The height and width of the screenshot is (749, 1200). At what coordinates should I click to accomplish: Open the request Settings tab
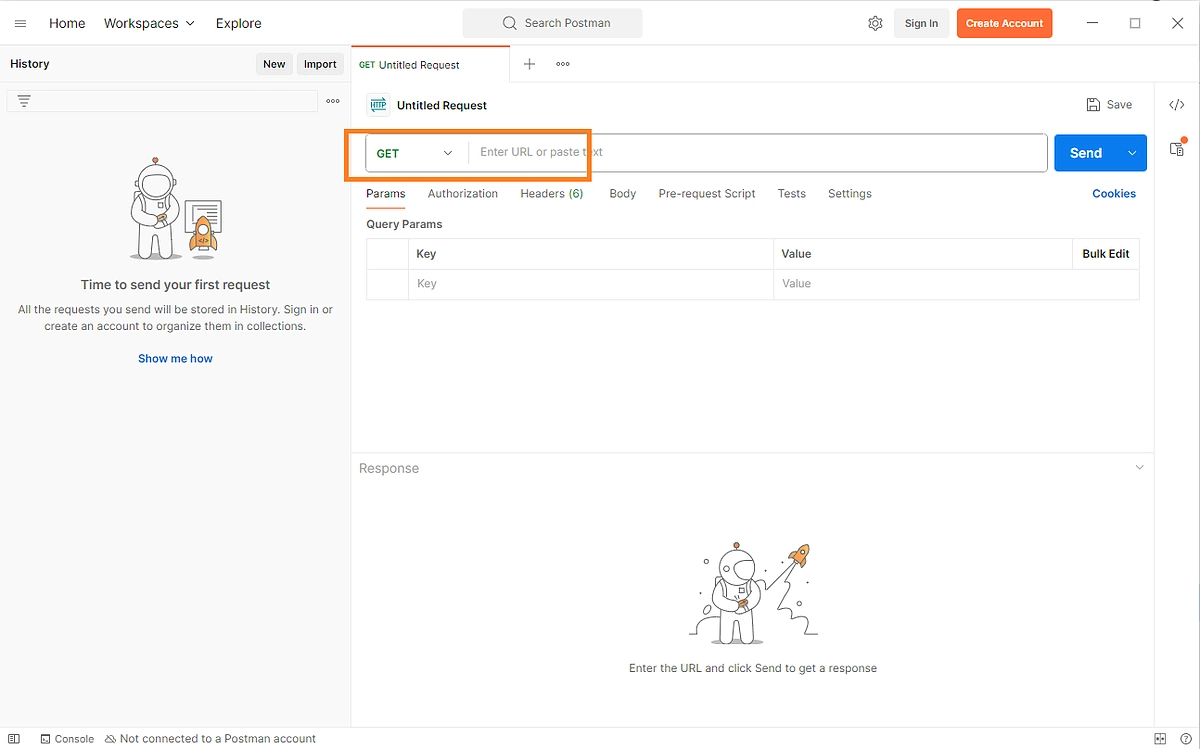[850, 194]
